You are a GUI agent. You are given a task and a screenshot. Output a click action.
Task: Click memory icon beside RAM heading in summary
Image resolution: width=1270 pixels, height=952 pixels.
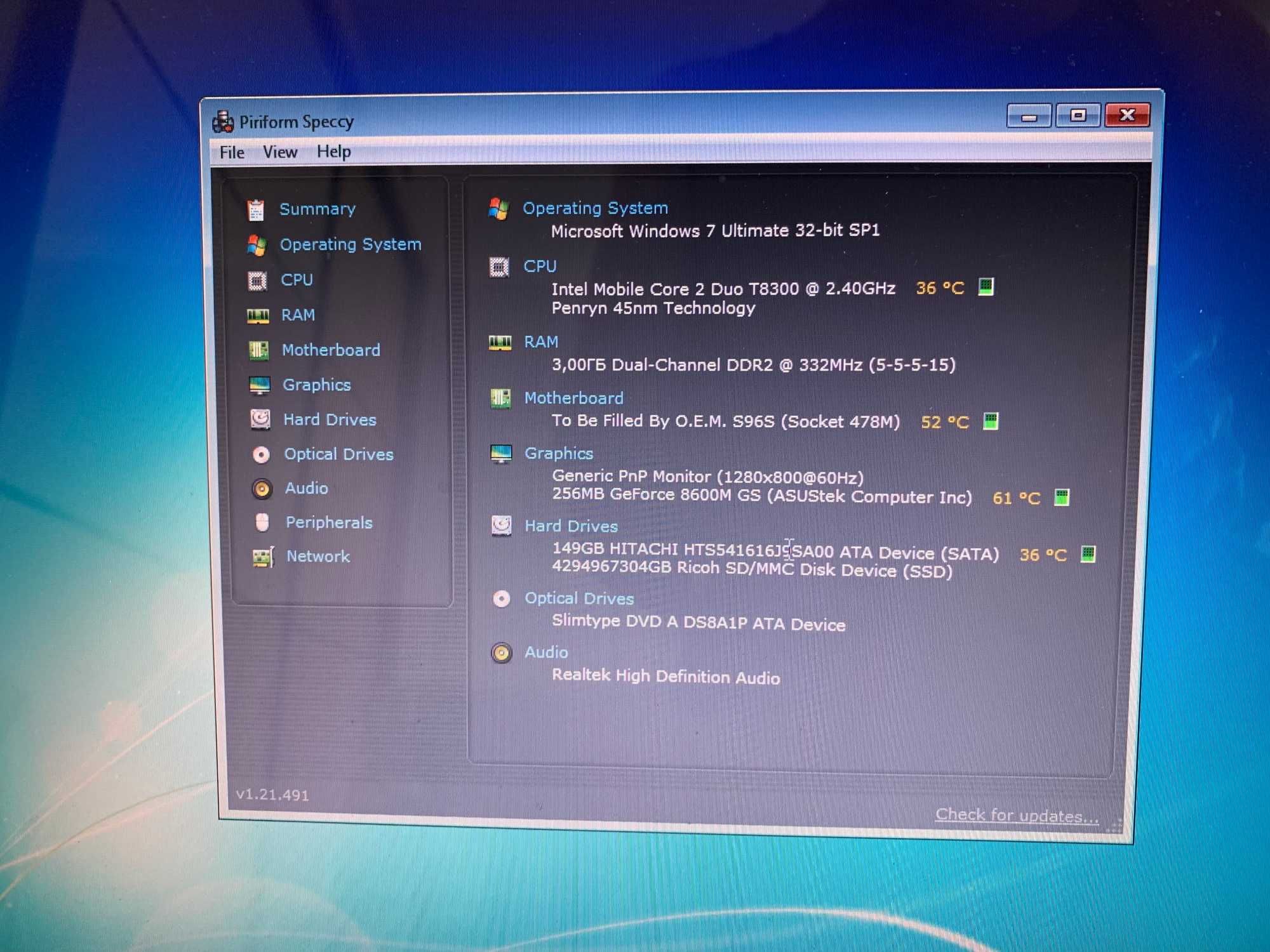(x=500, y=343)
